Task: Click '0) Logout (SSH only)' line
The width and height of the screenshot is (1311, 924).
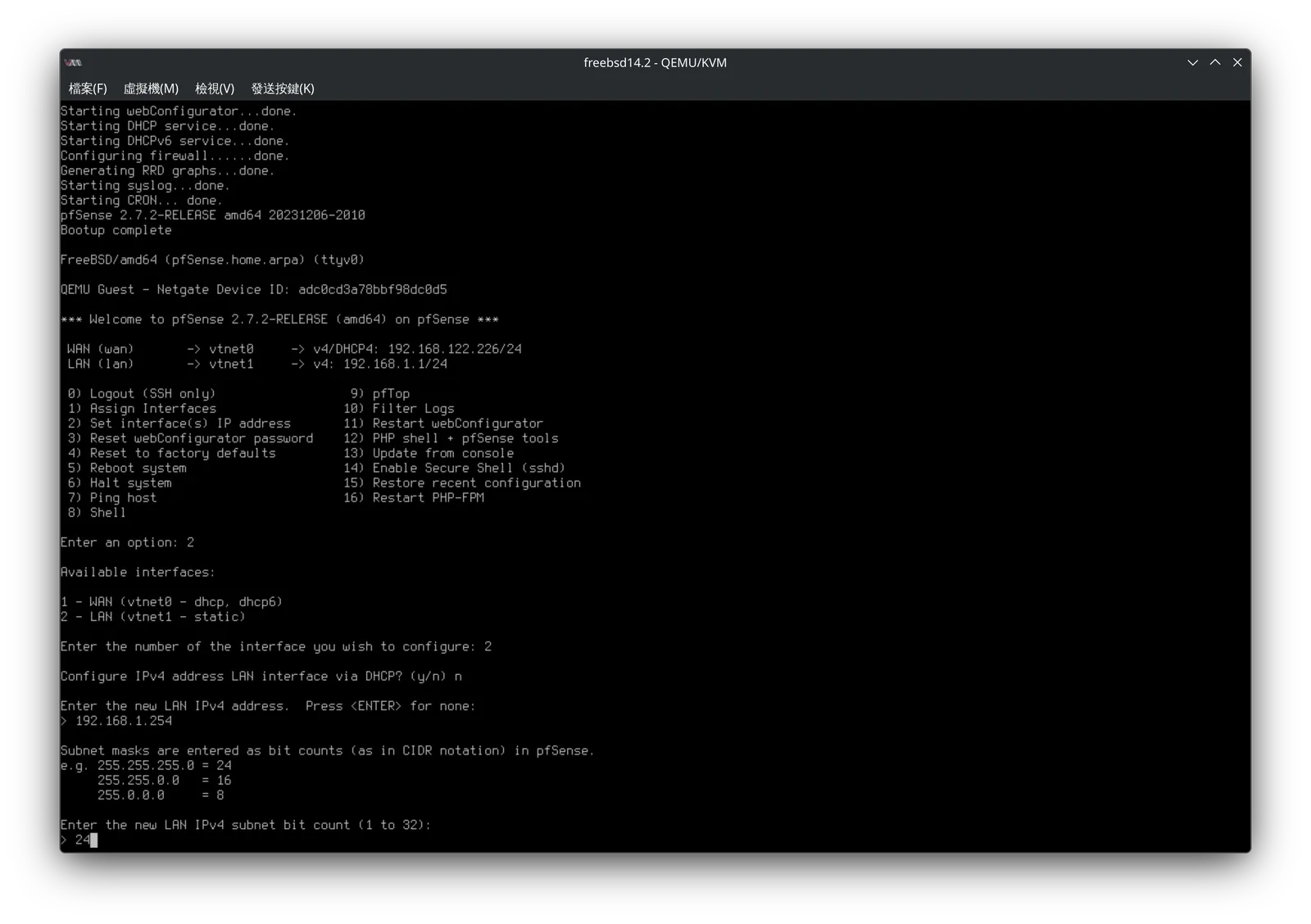Action: click(x=142, y=394)
